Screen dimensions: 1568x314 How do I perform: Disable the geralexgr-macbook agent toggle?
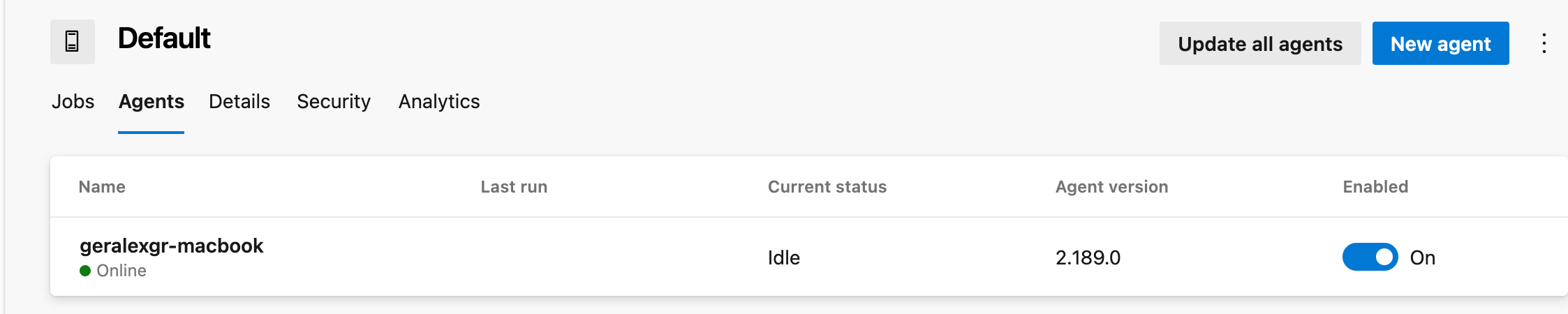[1370, 257]
